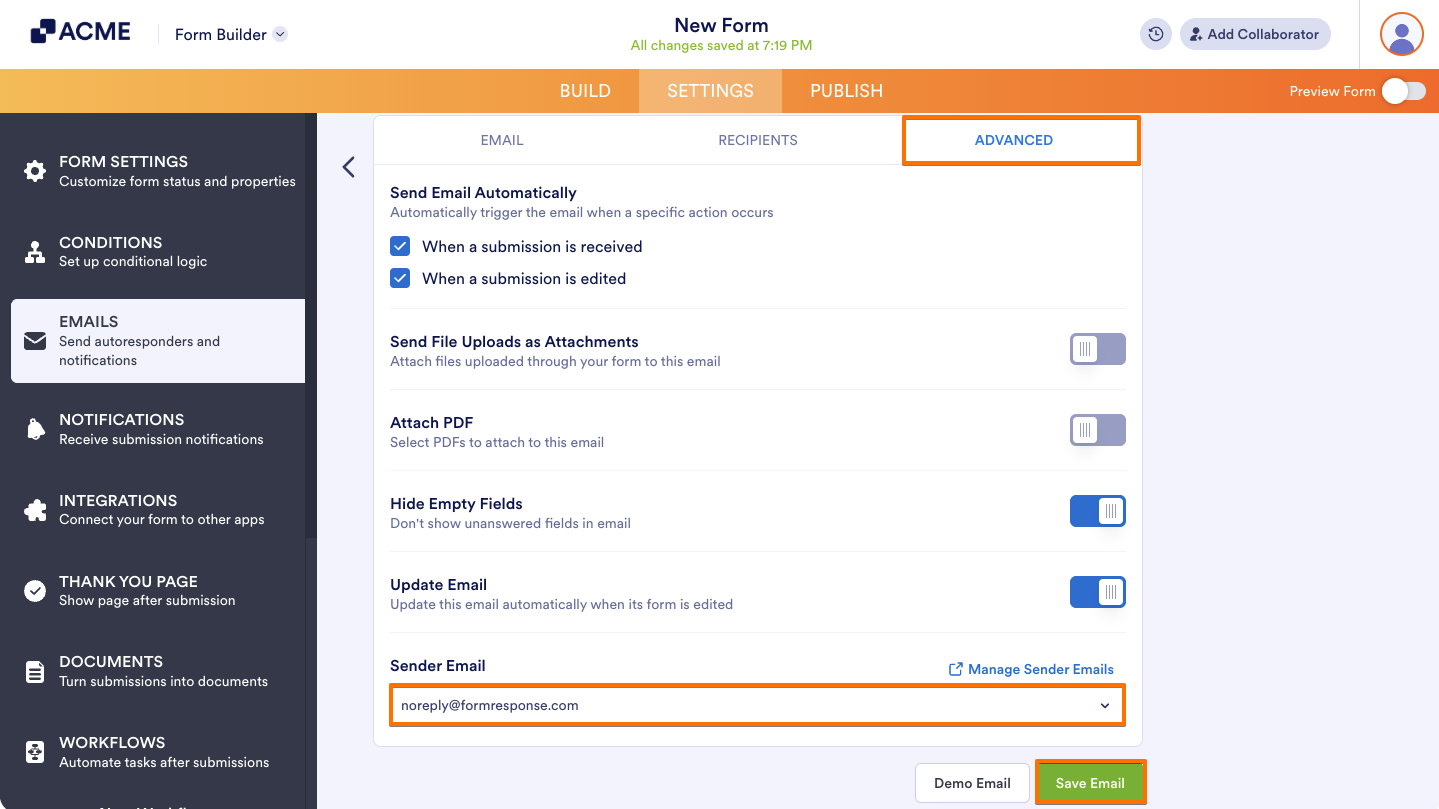Enable Send File Uploads as Attachments toggle
1439x809 pixels.
tap(1098, 349)
